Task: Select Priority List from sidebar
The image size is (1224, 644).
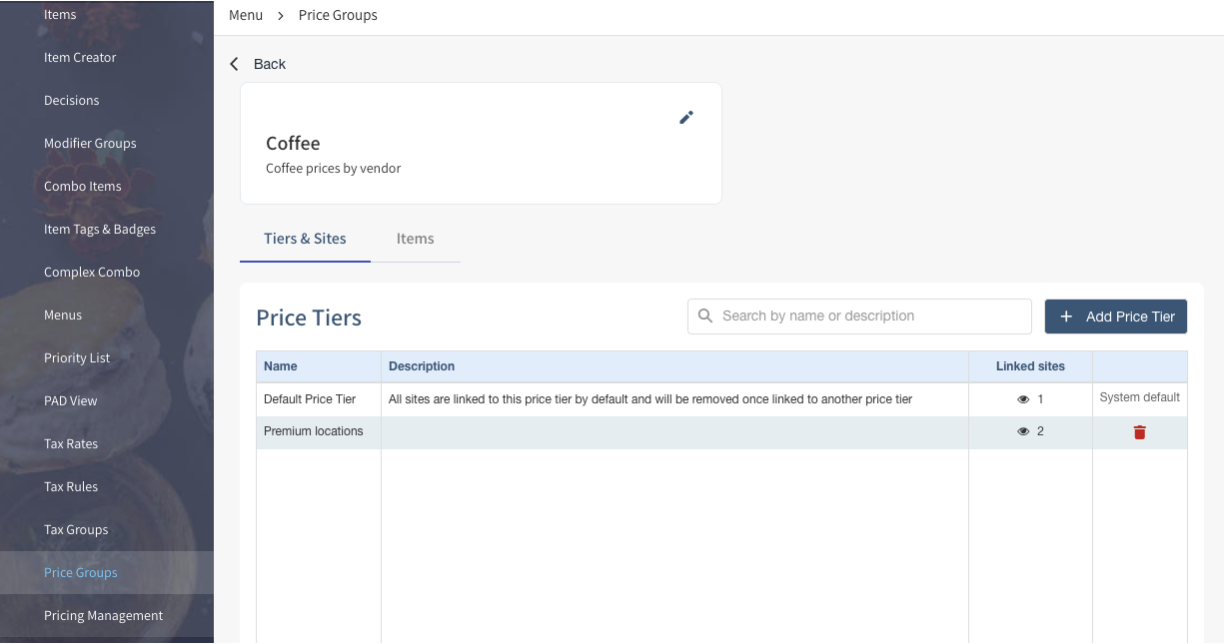Action: (77, 358)
